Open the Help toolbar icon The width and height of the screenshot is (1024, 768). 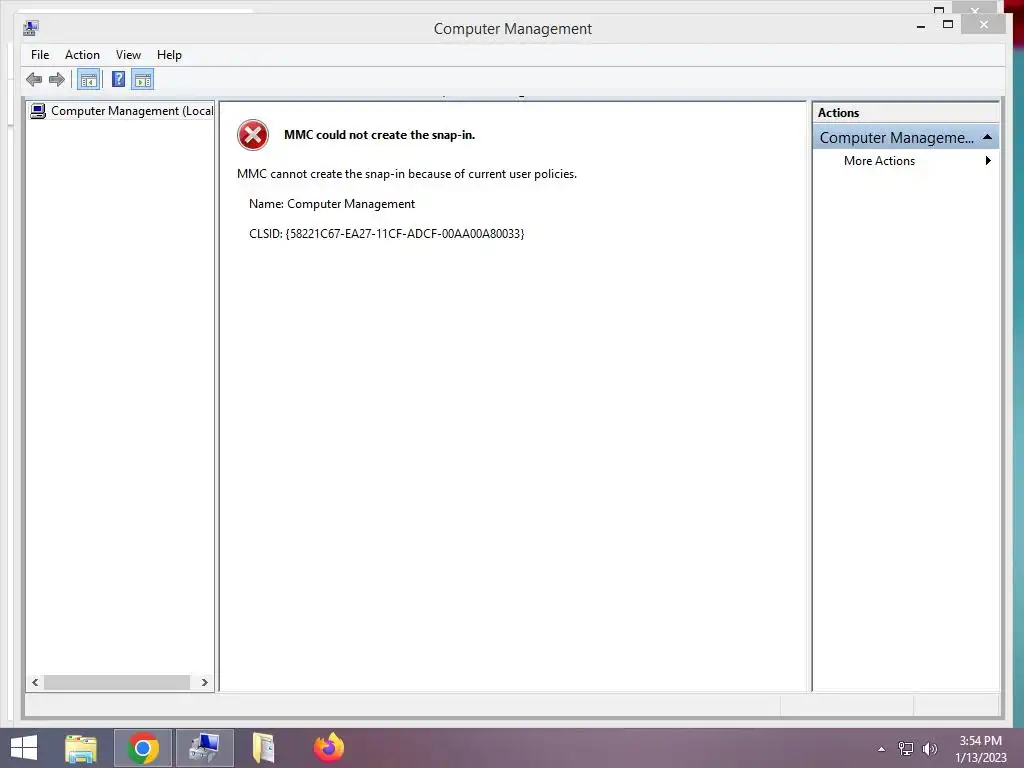pyautogui.click(x=118, y=80)
